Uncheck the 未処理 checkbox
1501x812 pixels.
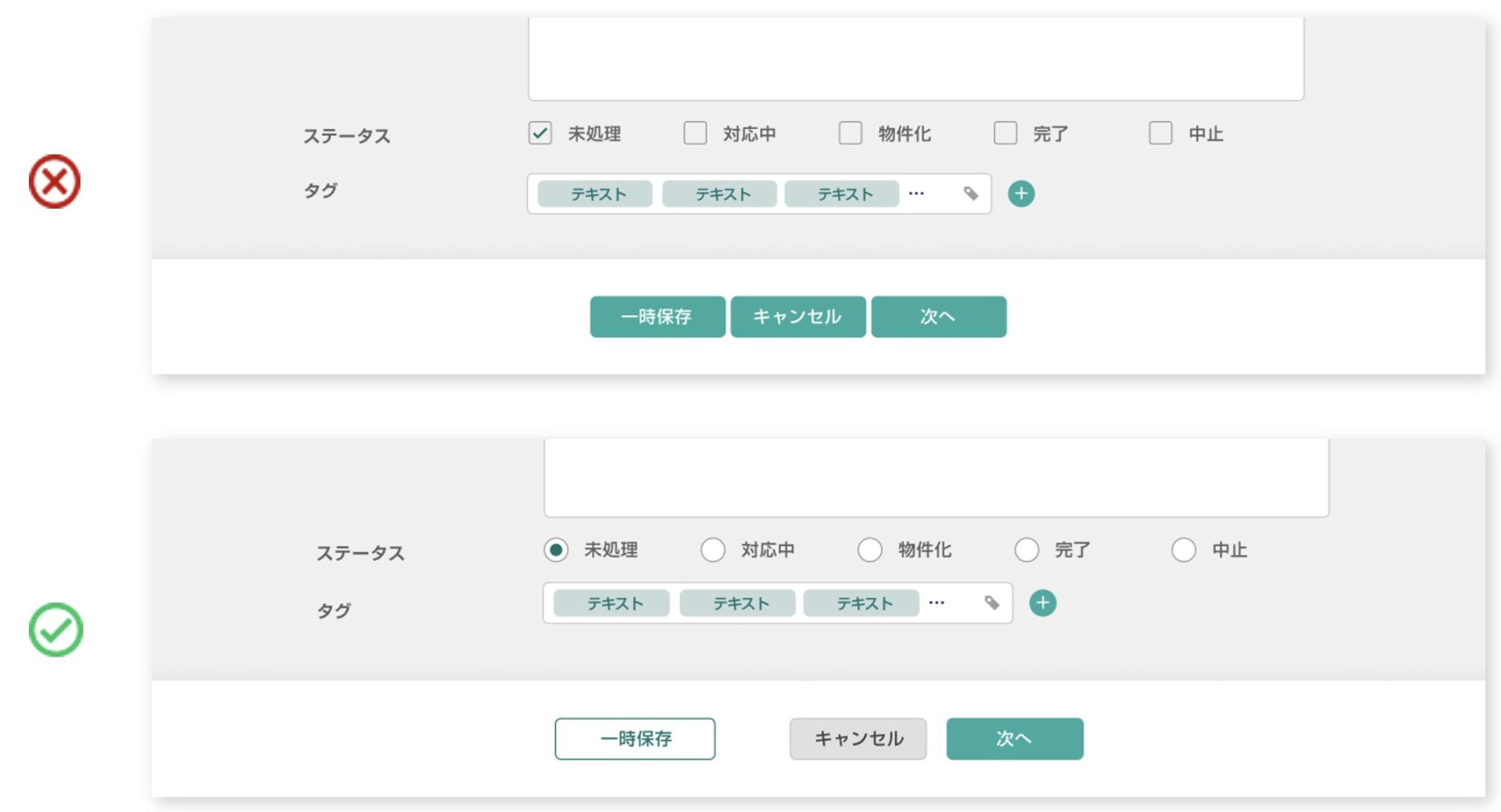(x=539, y=134)
